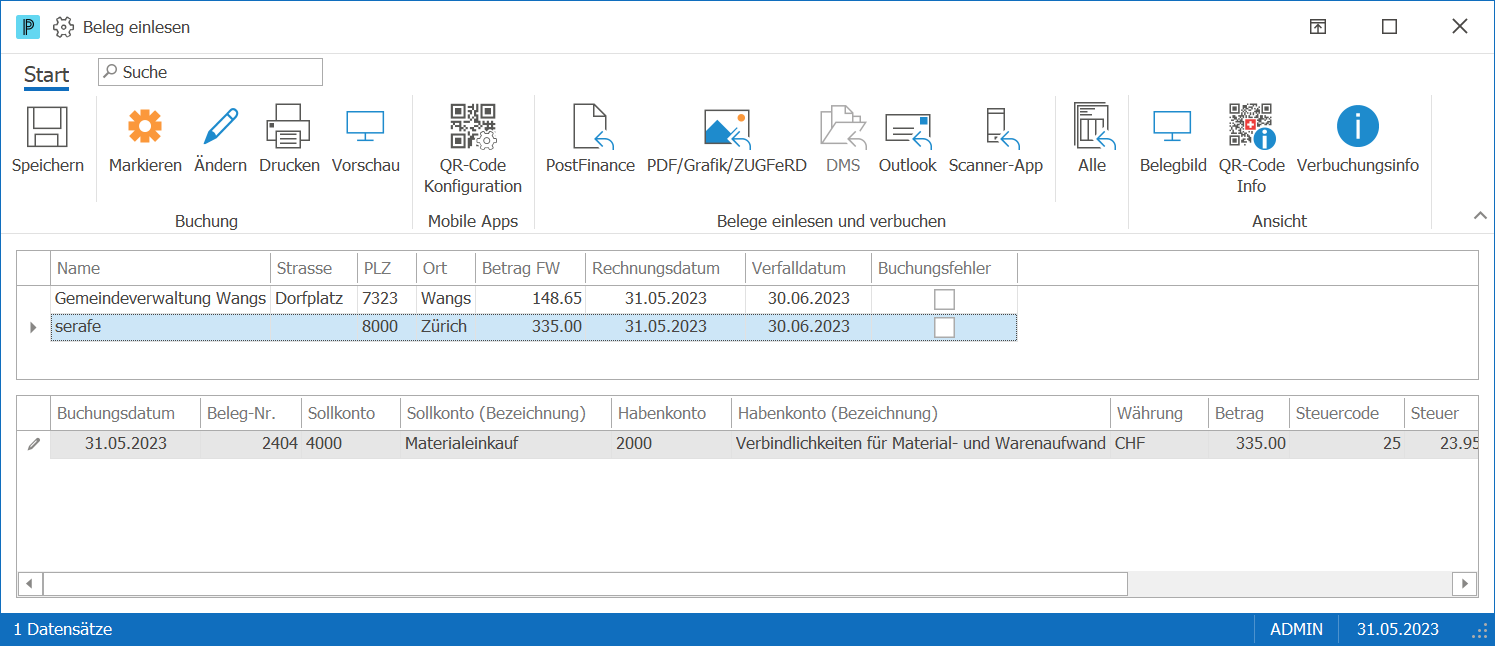The width and height of the screenshot is (1495, 646).
Task: Click the horizontal scrollbar right arrow
Action: click(x=1466, y=583)
